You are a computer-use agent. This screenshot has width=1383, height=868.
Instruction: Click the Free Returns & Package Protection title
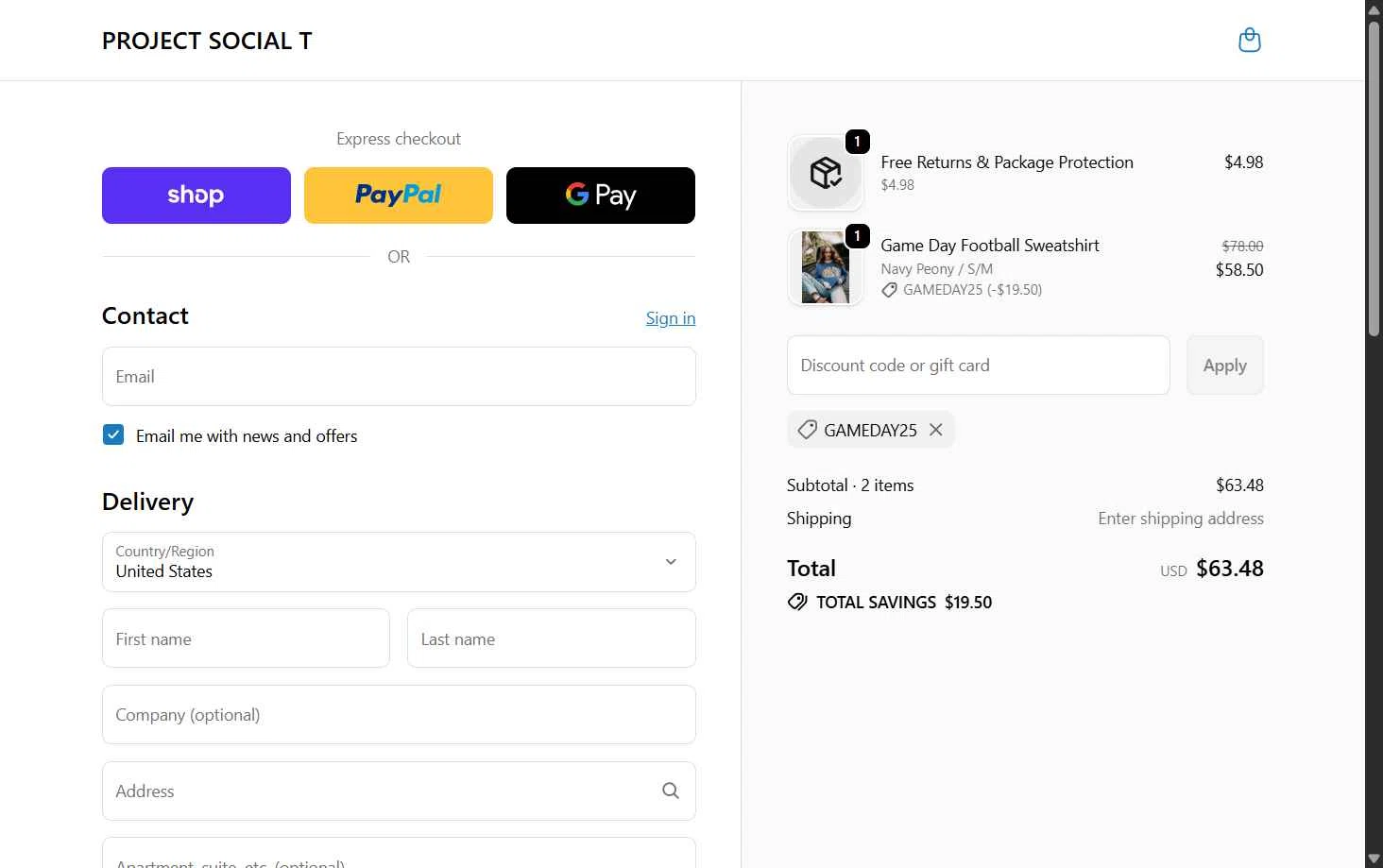[1007, 162]
